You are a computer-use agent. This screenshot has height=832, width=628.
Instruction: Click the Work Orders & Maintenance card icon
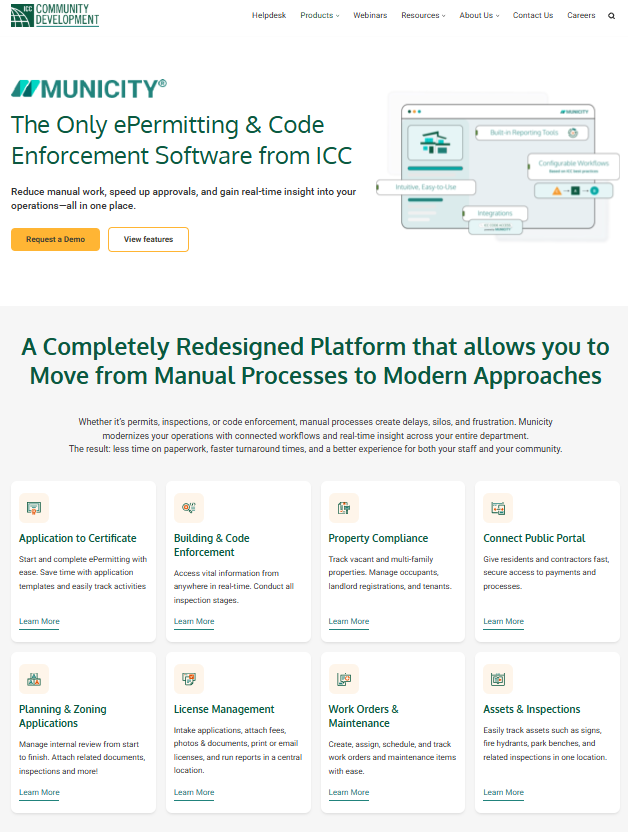click(x=344, y=679)
